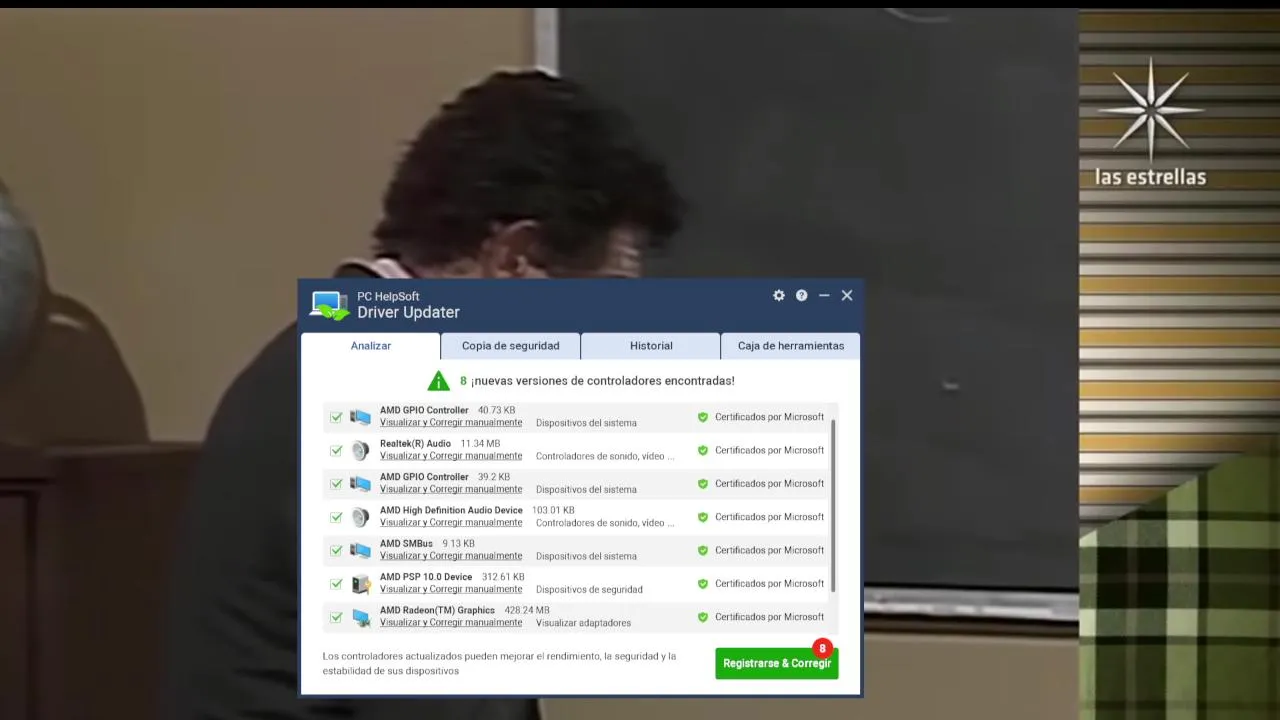Click the Visualizar adaptadores category text
1280x720 pixels.
(583, 622)
